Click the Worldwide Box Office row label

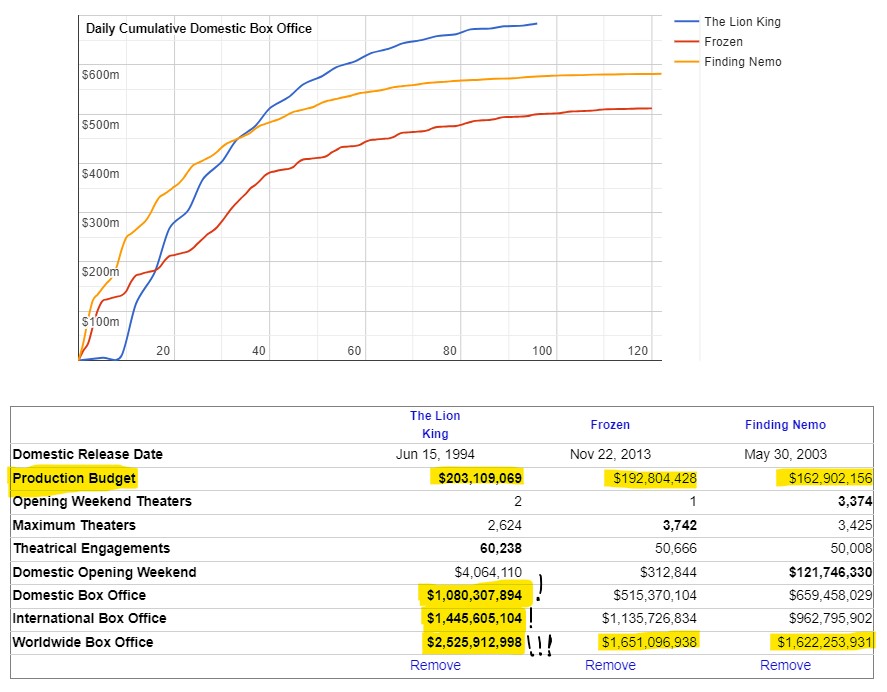83,642
